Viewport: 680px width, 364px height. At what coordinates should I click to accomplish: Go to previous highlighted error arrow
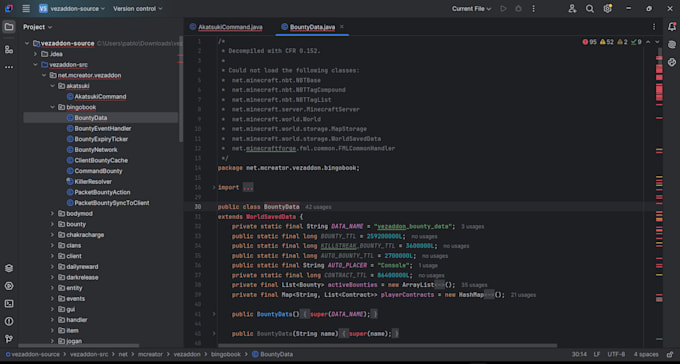648,42
